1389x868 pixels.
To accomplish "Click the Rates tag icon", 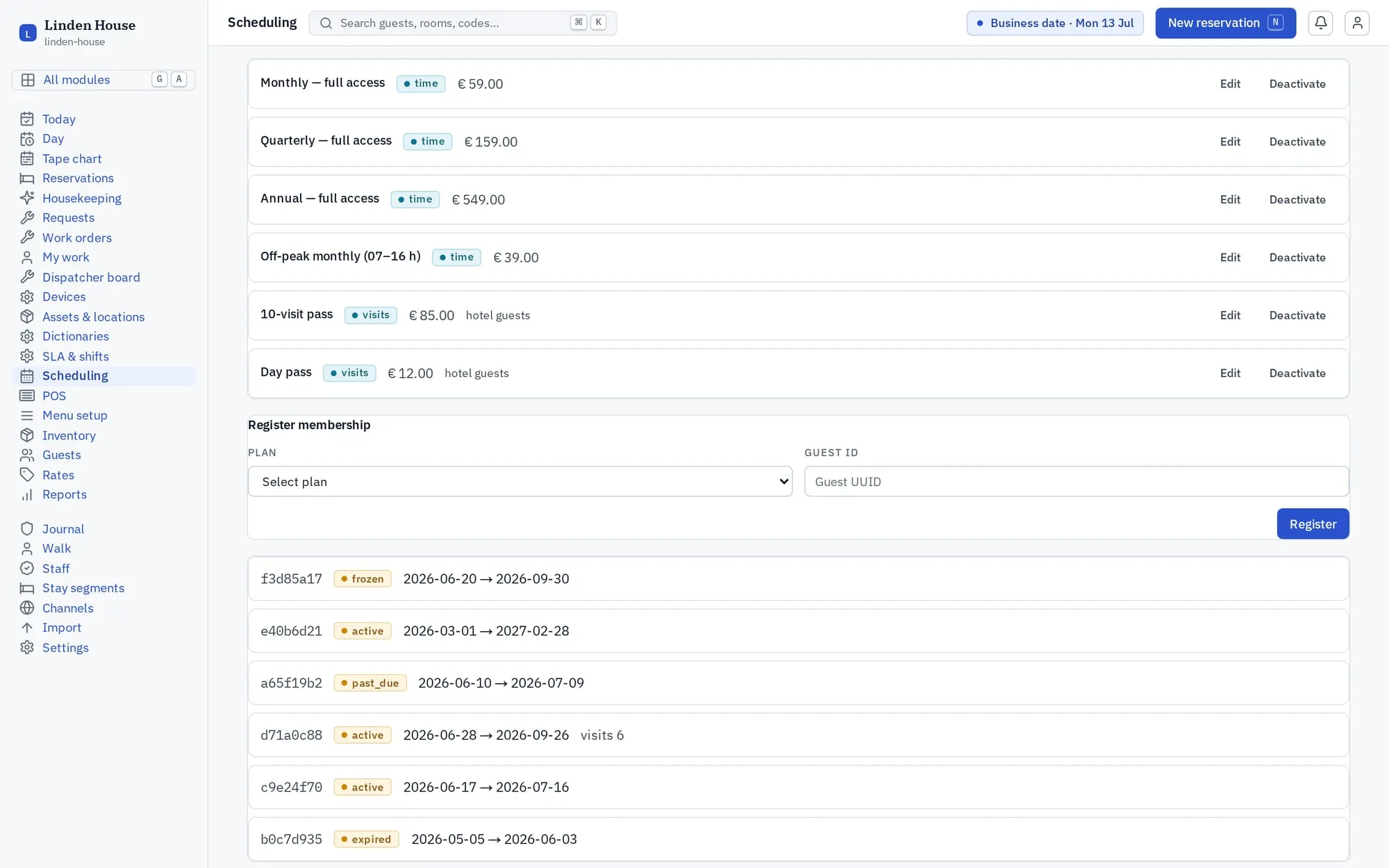I will click(27, 475).
